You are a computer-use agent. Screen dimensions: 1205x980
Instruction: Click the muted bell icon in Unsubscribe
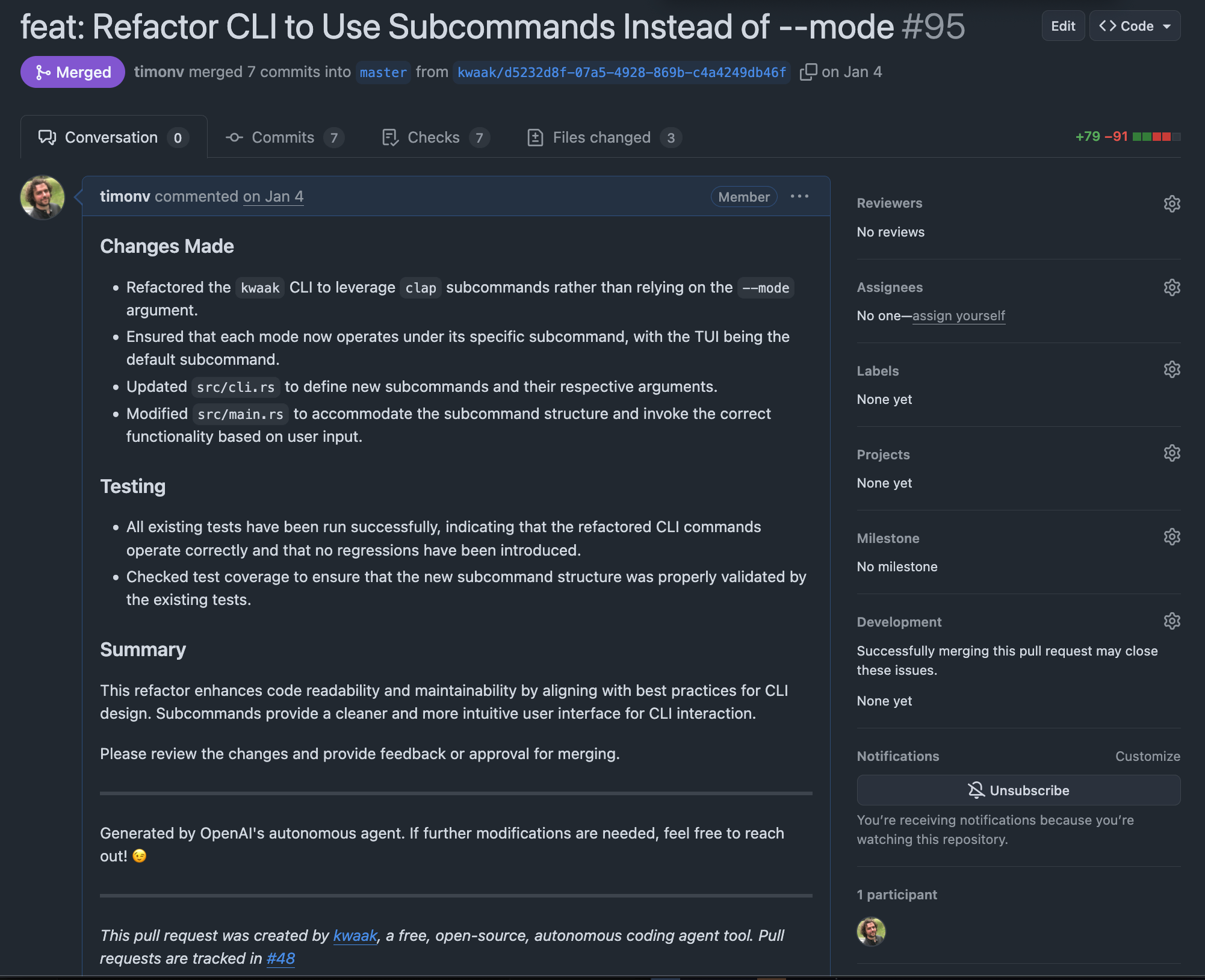(976, 790)
